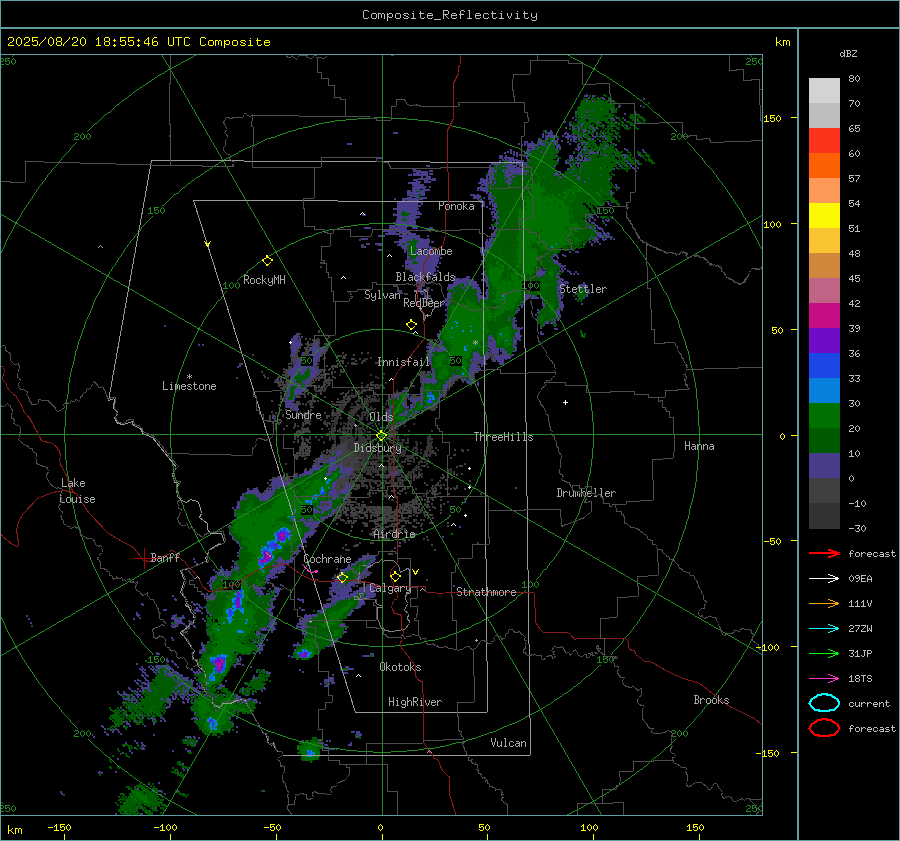Select the Sylvan map label
This screenshot has height=841, width=900.
click(x=382, y=295)
